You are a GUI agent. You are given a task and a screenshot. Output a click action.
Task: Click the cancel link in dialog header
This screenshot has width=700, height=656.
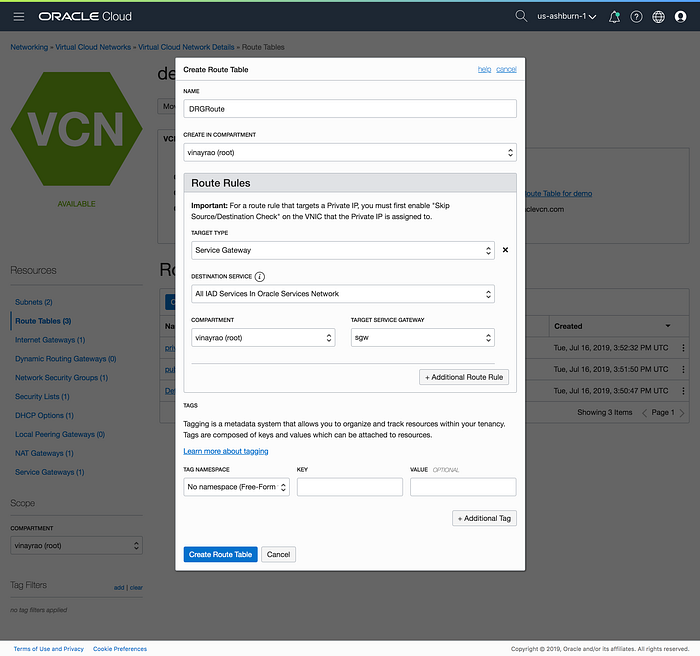[506, 69]
